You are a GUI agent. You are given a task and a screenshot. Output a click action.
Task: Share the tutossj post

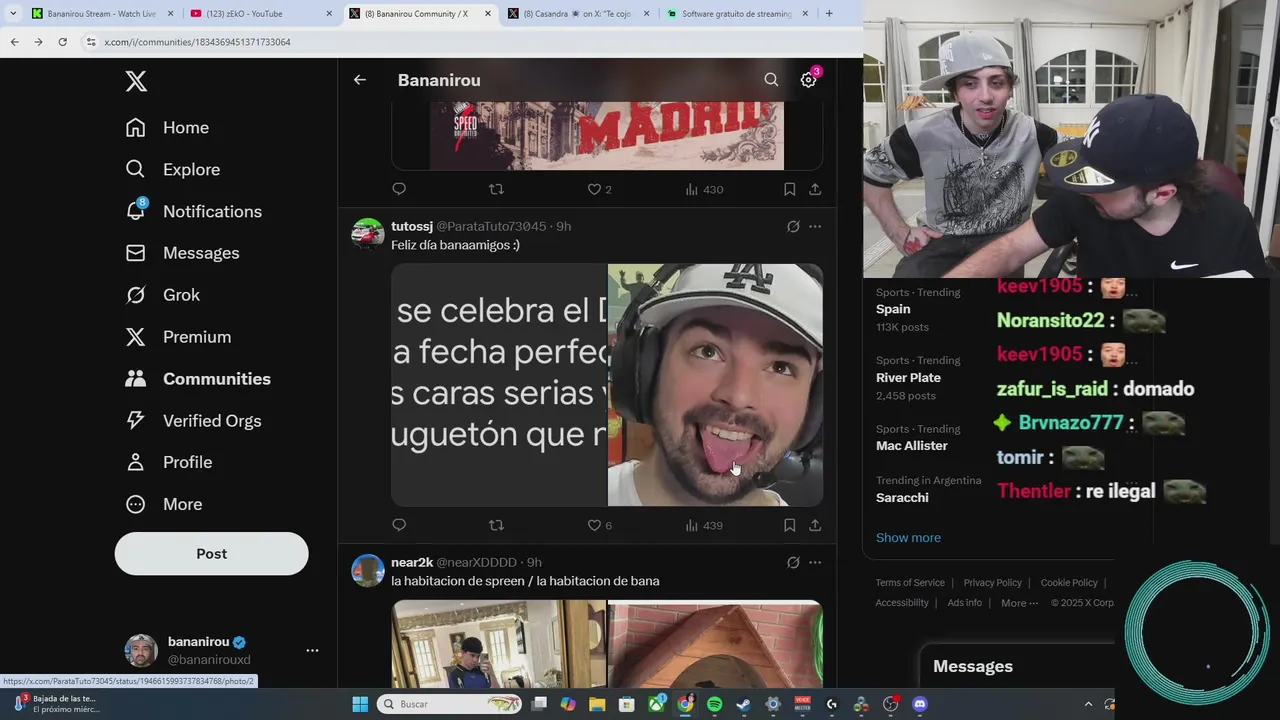click(x=815, y=525)
